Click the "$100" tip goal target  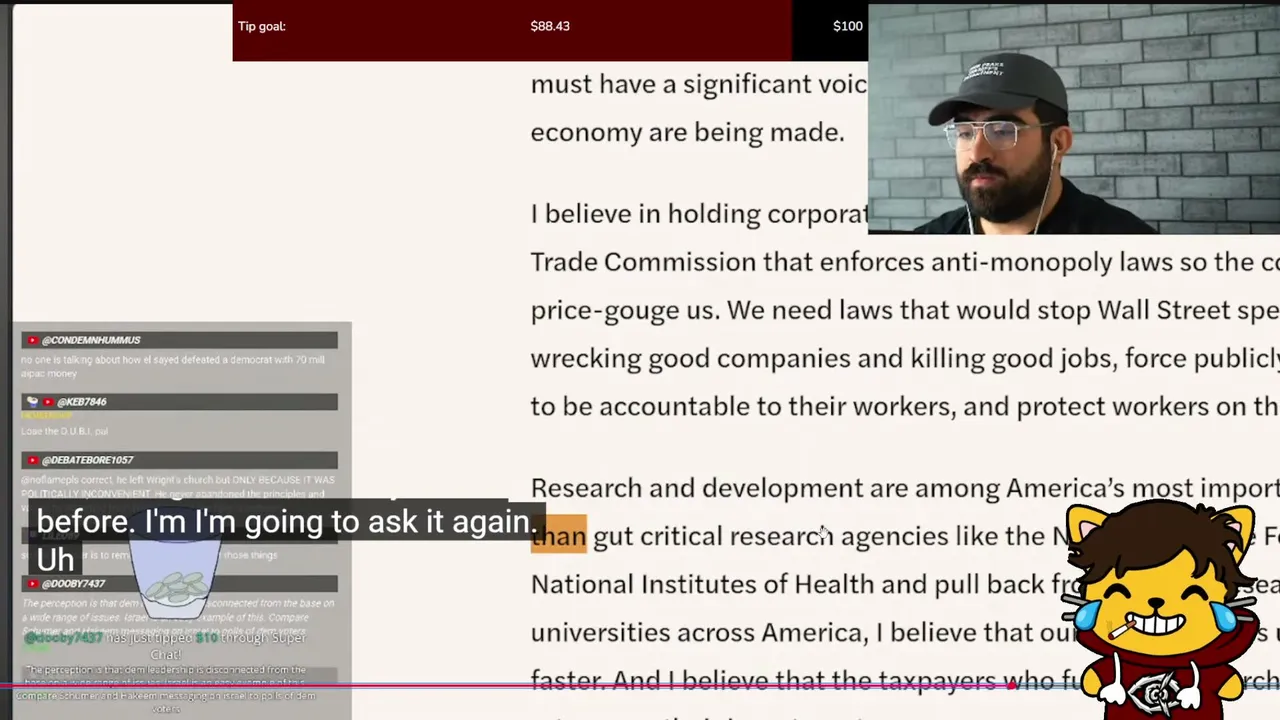coord(848,26)
